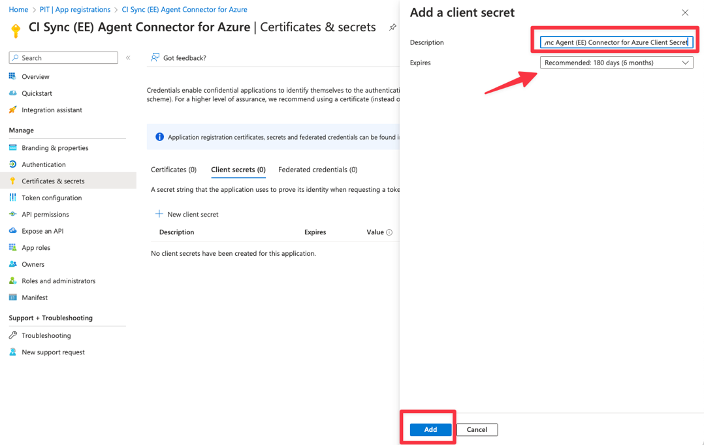Select Troubleshooting menu item
This screenshot has height=446, width=704.
[46, 336]
